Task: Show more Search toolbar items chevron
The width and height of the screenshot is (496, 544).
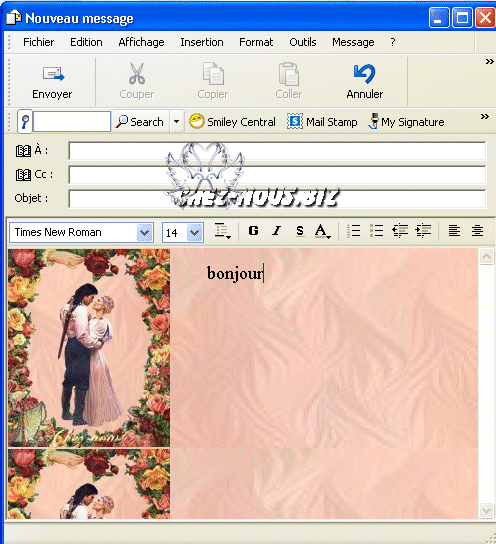Action: 485,117
